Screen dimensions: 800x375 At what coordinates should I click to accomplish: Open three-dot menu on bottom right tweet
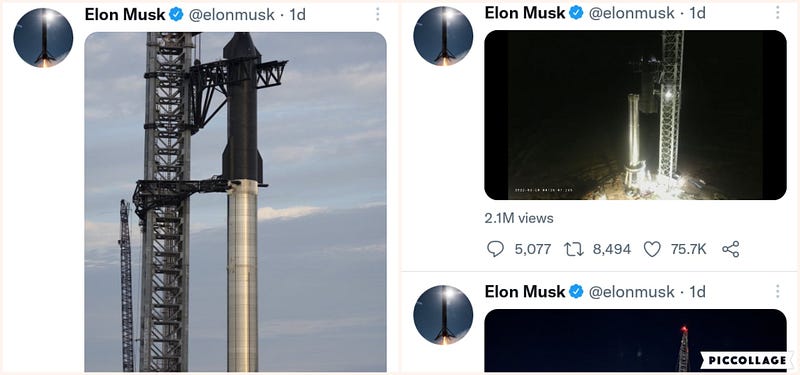(x=778, y=291)
